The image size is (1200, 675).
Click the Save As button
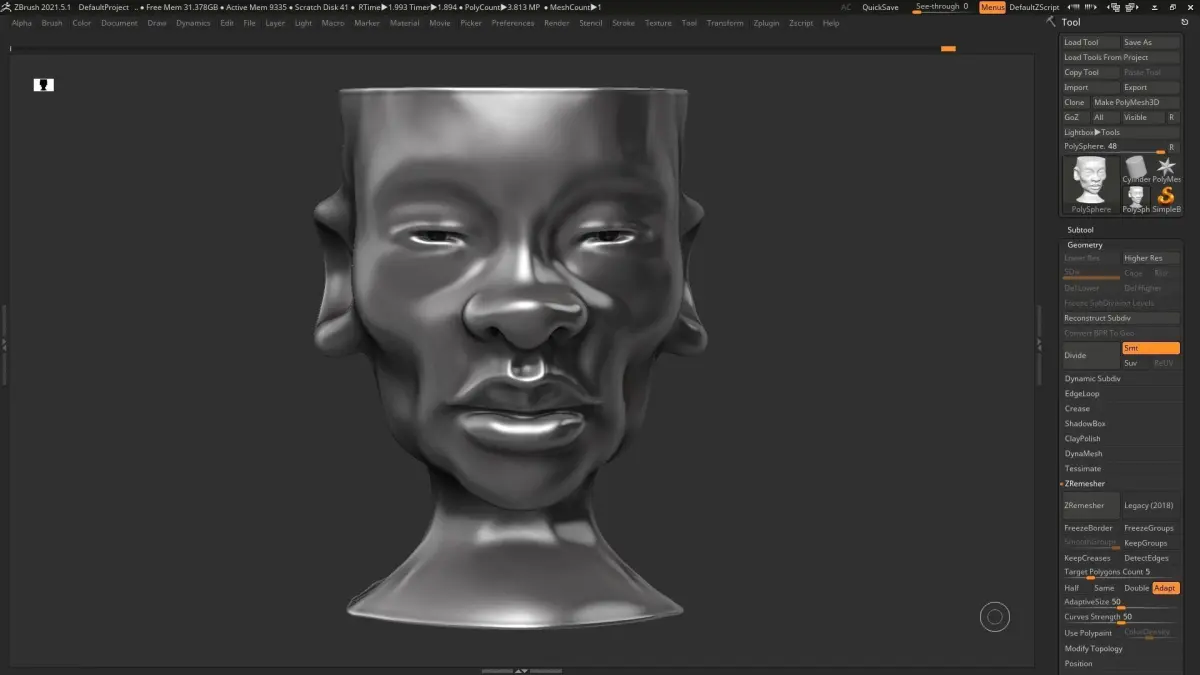point(1150,42)
